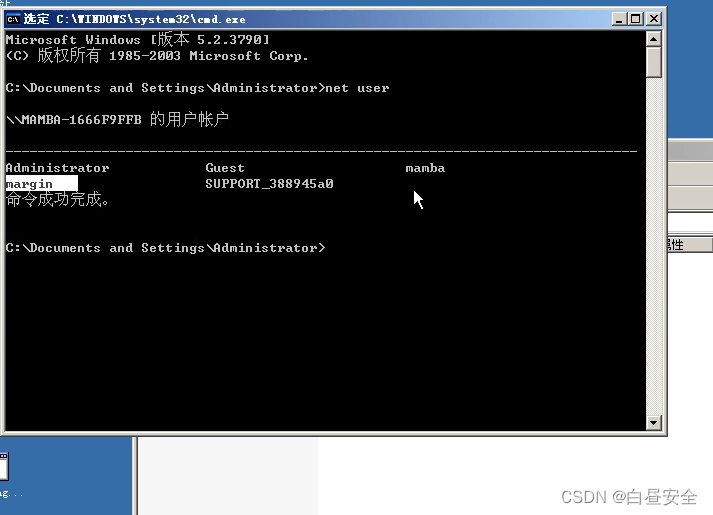Viewport: 713px width, 515px height.
Task: Click the desktop icon at bottom-left
Action: 4,467
